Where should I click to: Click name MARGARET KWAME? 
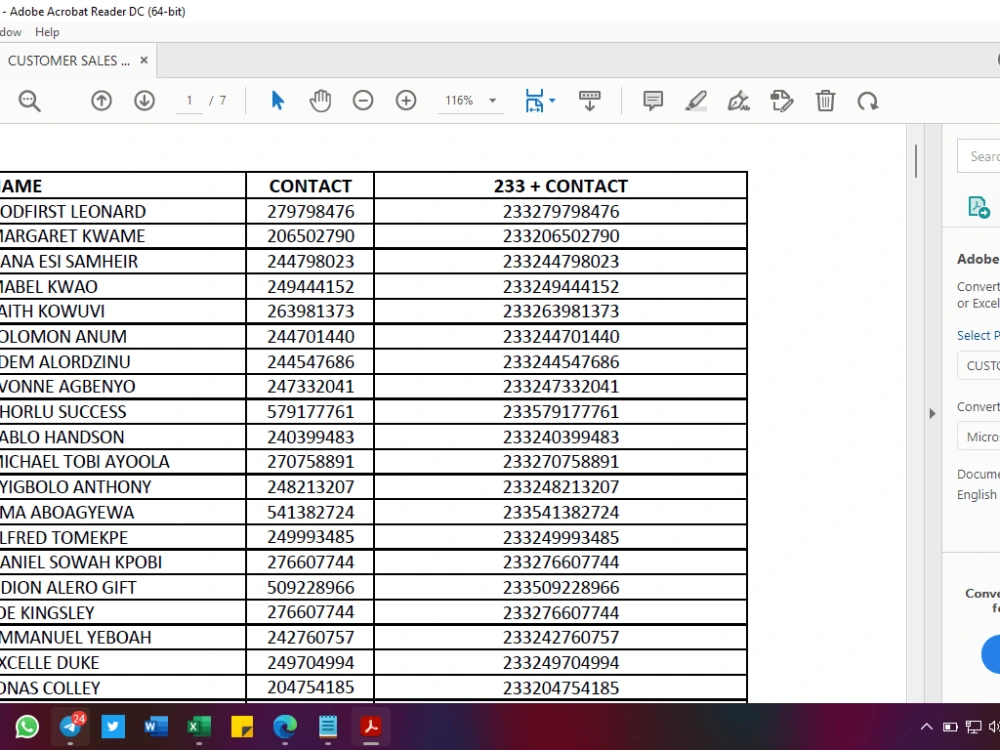coord(72,236)
